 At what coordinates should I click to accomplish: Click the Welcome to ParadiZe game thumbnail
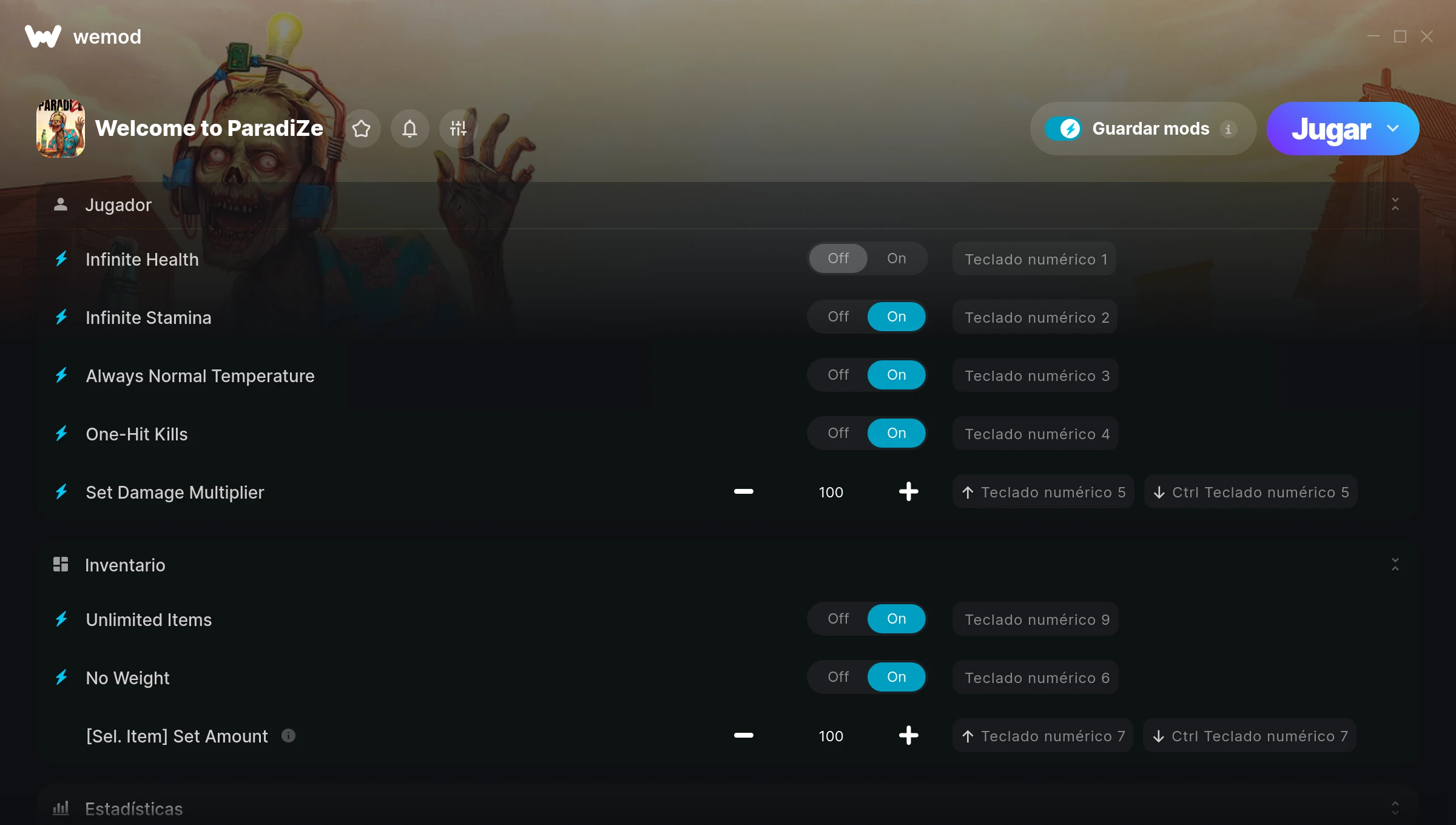(x=60, y=129)
